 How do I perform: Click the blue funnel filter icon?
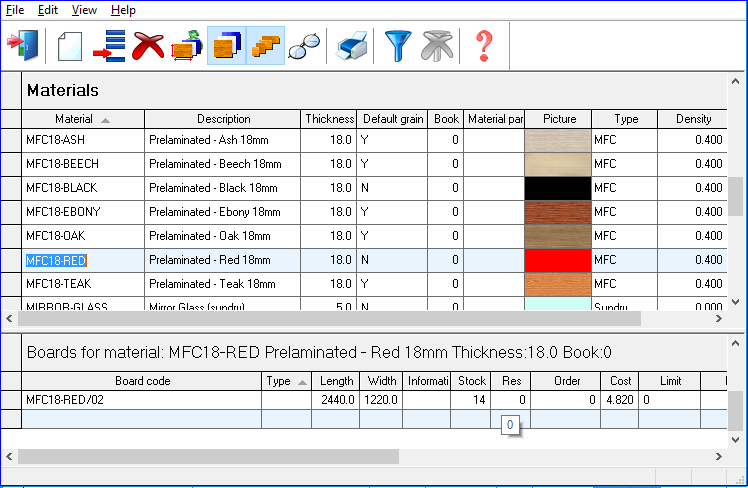click(x=397, y=46)
